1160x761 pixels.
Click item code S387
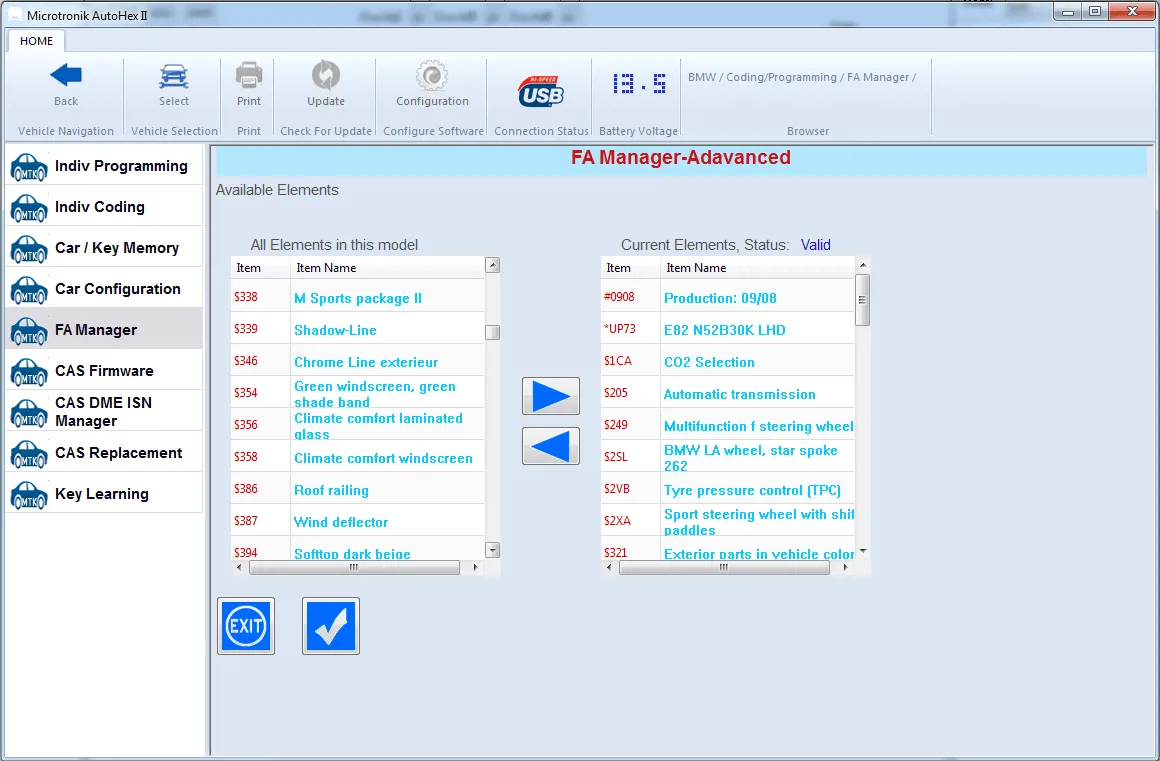(x=246, y=521)
